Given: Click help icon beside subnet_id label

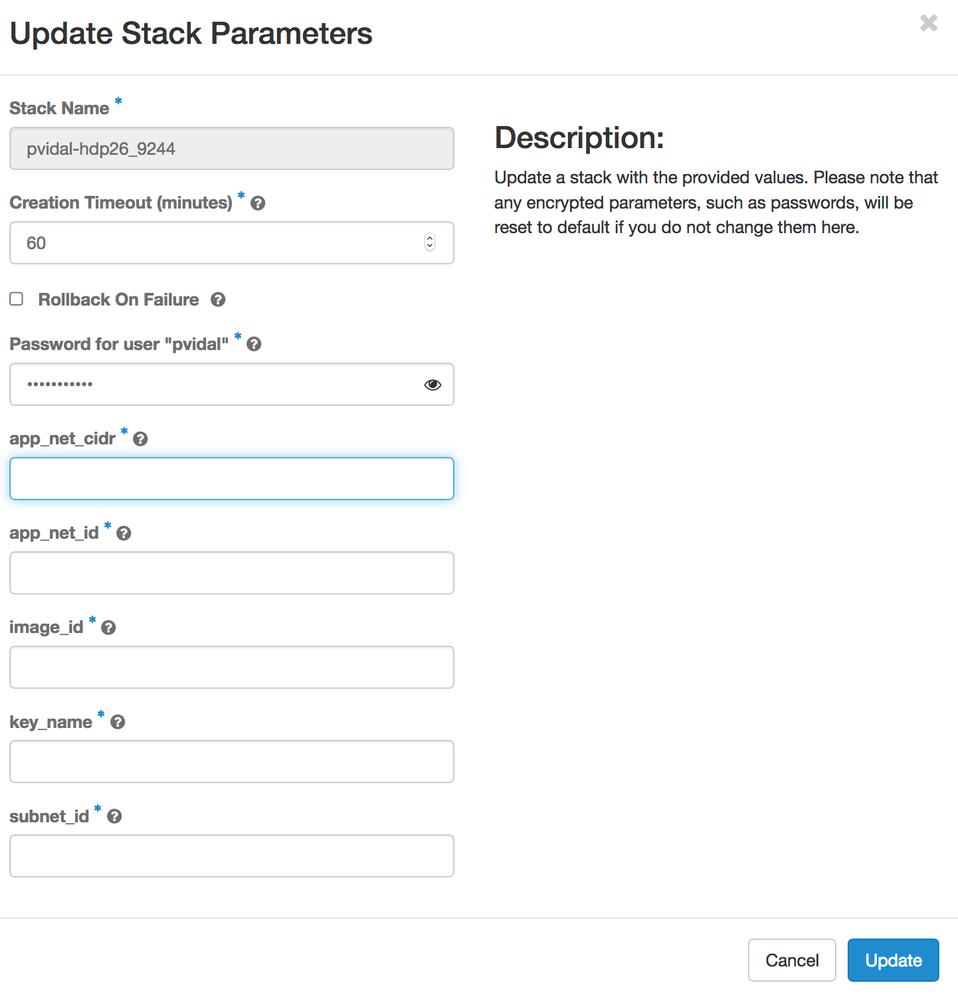Looking at the screenshot, I should click(114, 817).
